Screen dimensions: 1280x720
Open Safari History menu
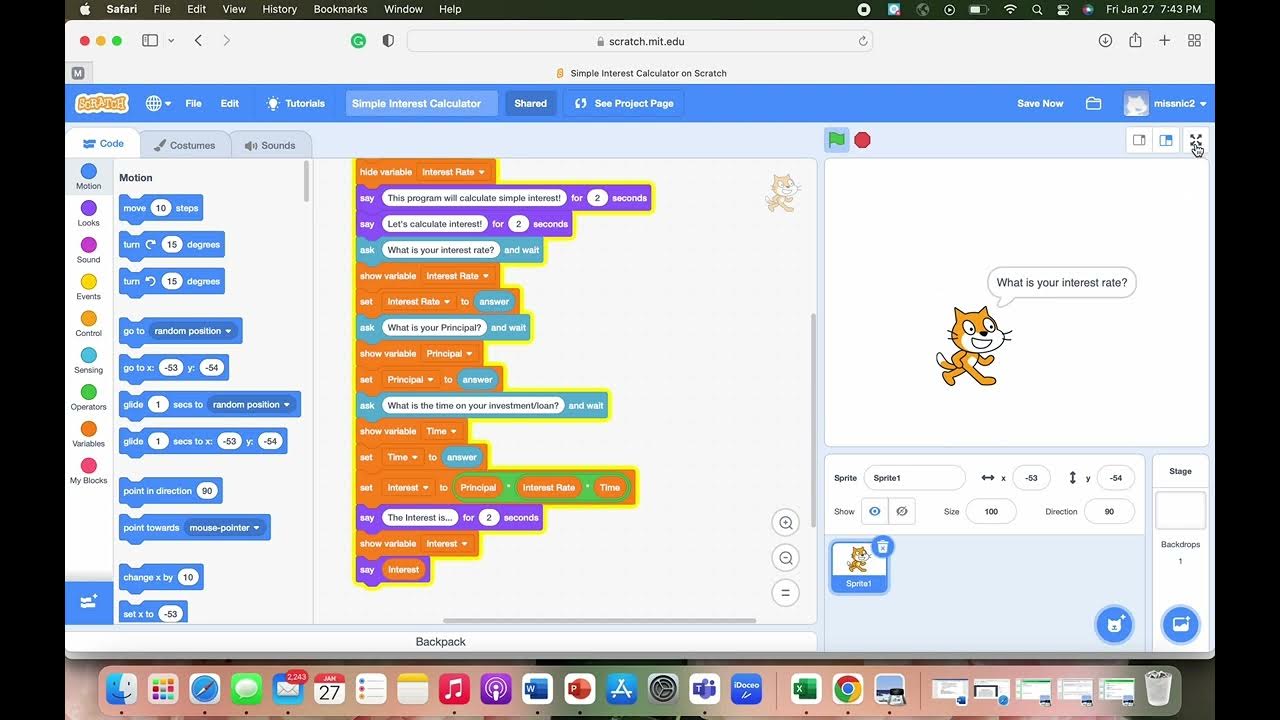coord(279,9)
